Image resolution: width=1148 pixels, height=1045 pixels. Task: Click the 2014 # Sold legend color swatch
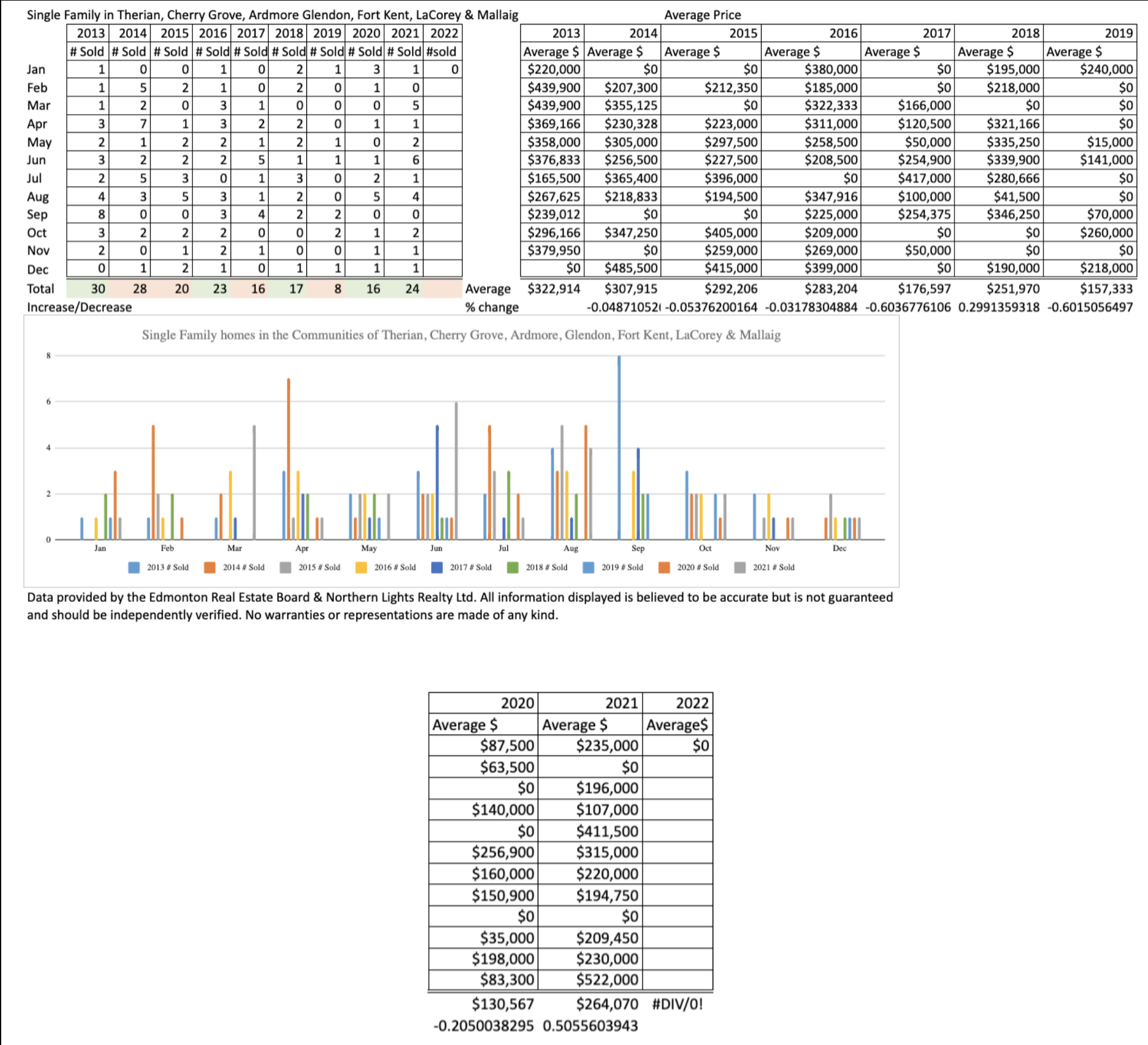(x=210, y=567)
